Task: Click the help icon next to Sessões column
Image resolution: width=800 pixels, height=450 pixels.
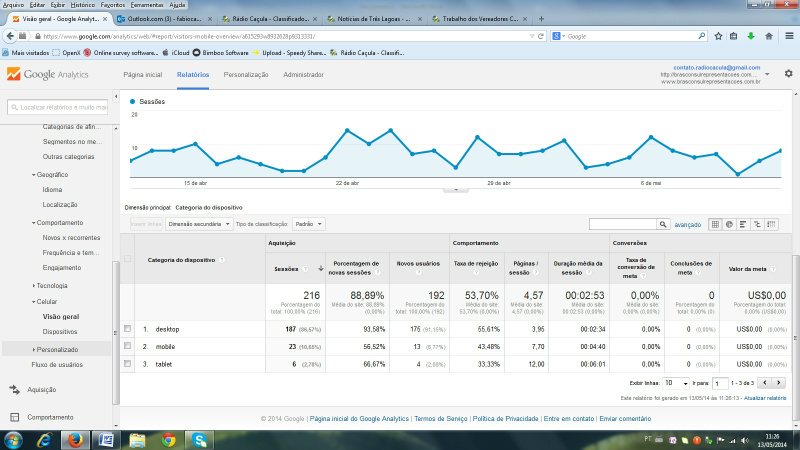Action: (307, 269)
